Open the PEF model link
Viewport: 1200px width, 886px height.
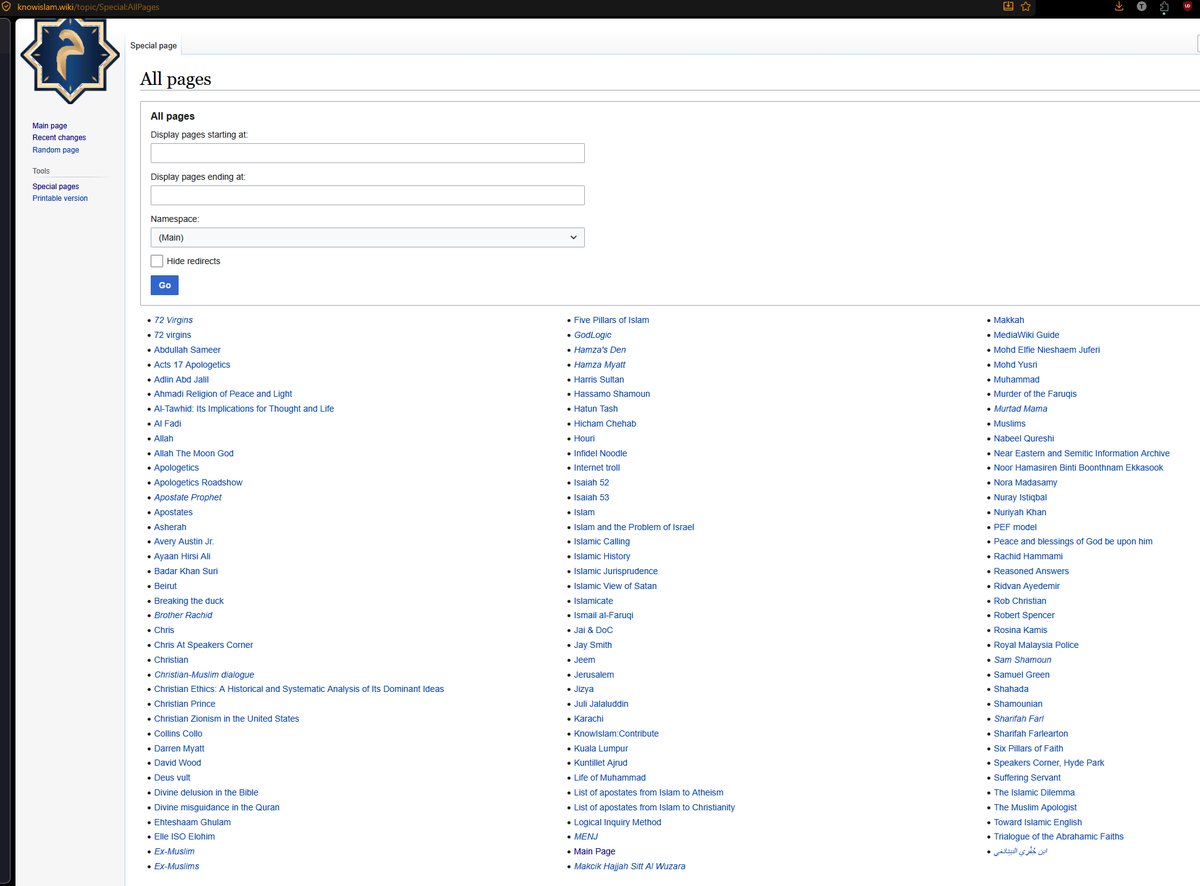point(1015,527)
